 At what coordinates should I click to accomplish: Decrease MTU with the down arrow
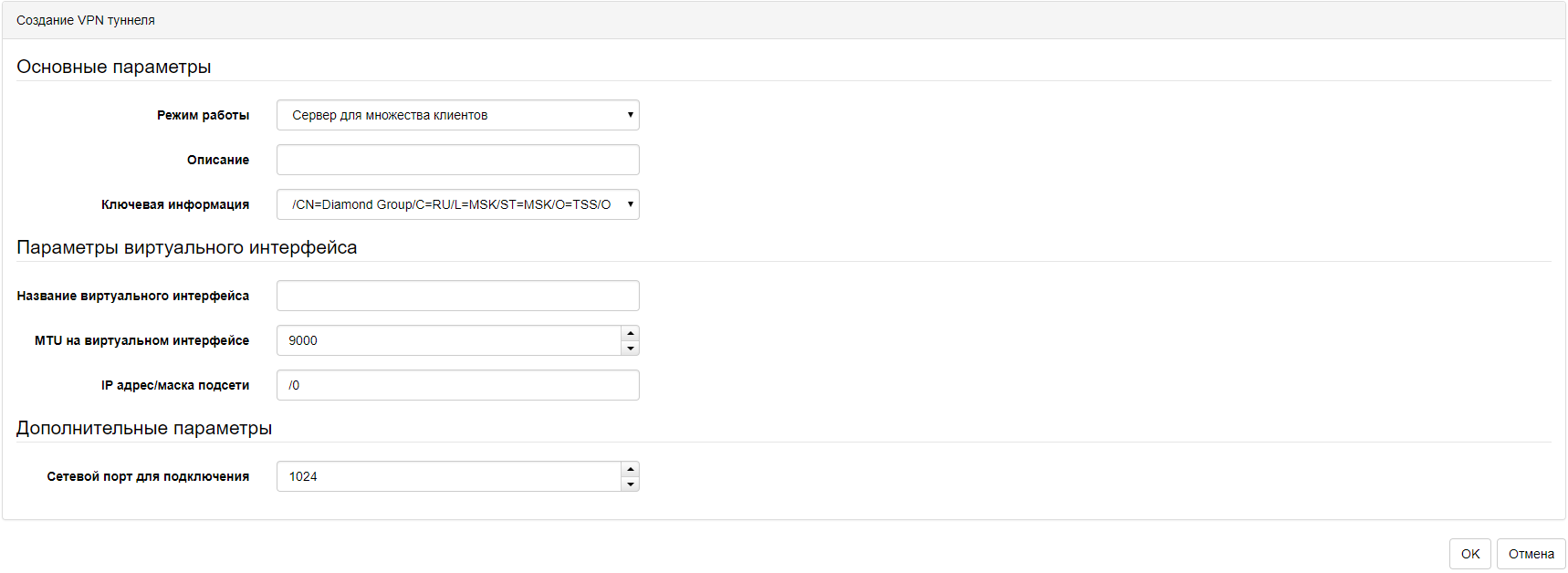pos(630,349)
